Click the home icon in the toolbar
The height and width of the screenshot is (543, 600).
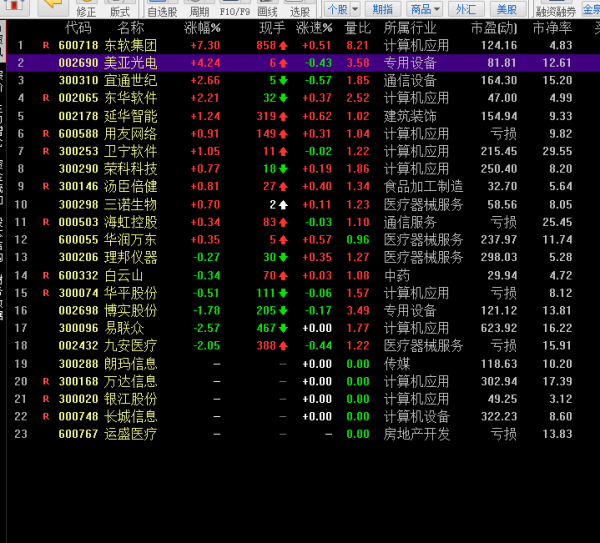[x=14, y=5]
